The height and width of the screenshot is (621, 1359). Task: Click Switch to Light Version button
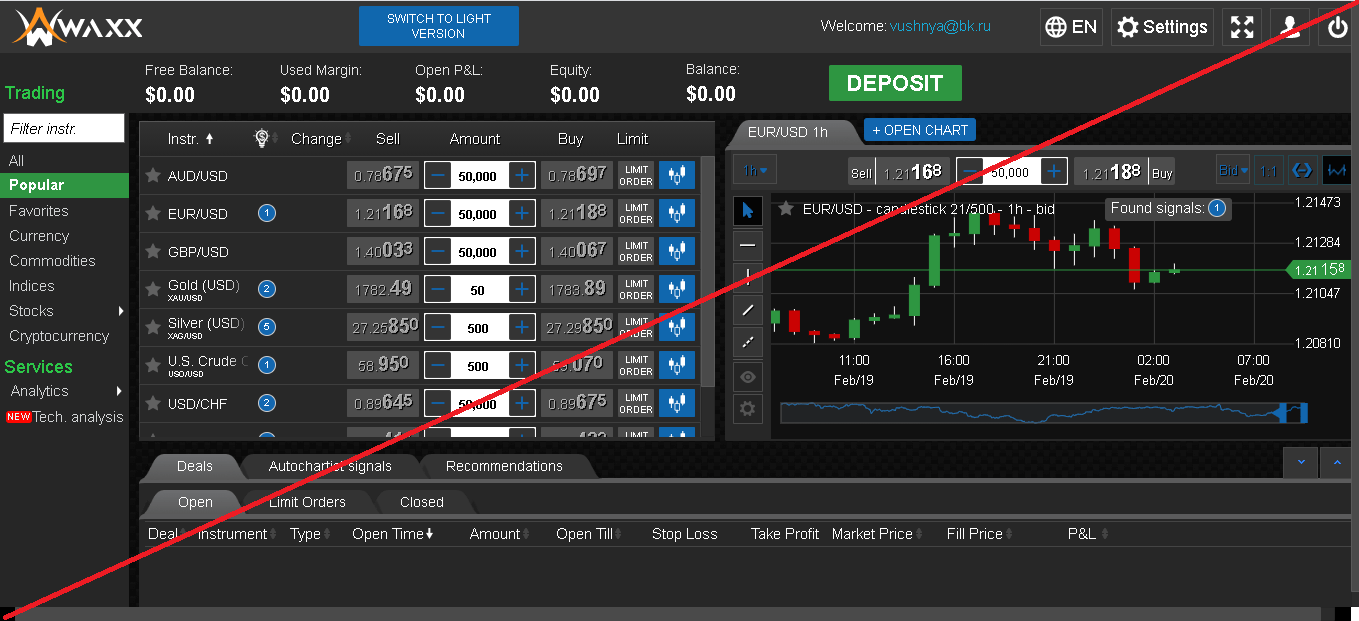click(x=439, y=26)
